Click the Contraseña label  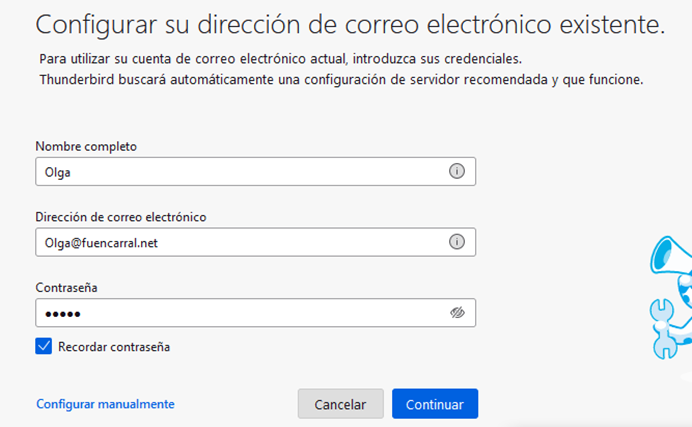tap(66, 288)
